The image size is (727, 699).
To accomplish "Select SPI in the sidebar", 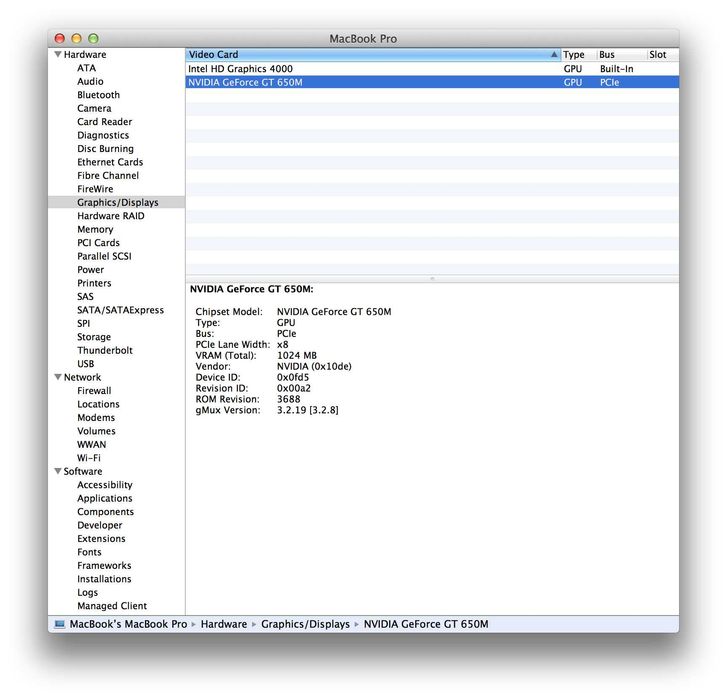I will coord(83,323).
